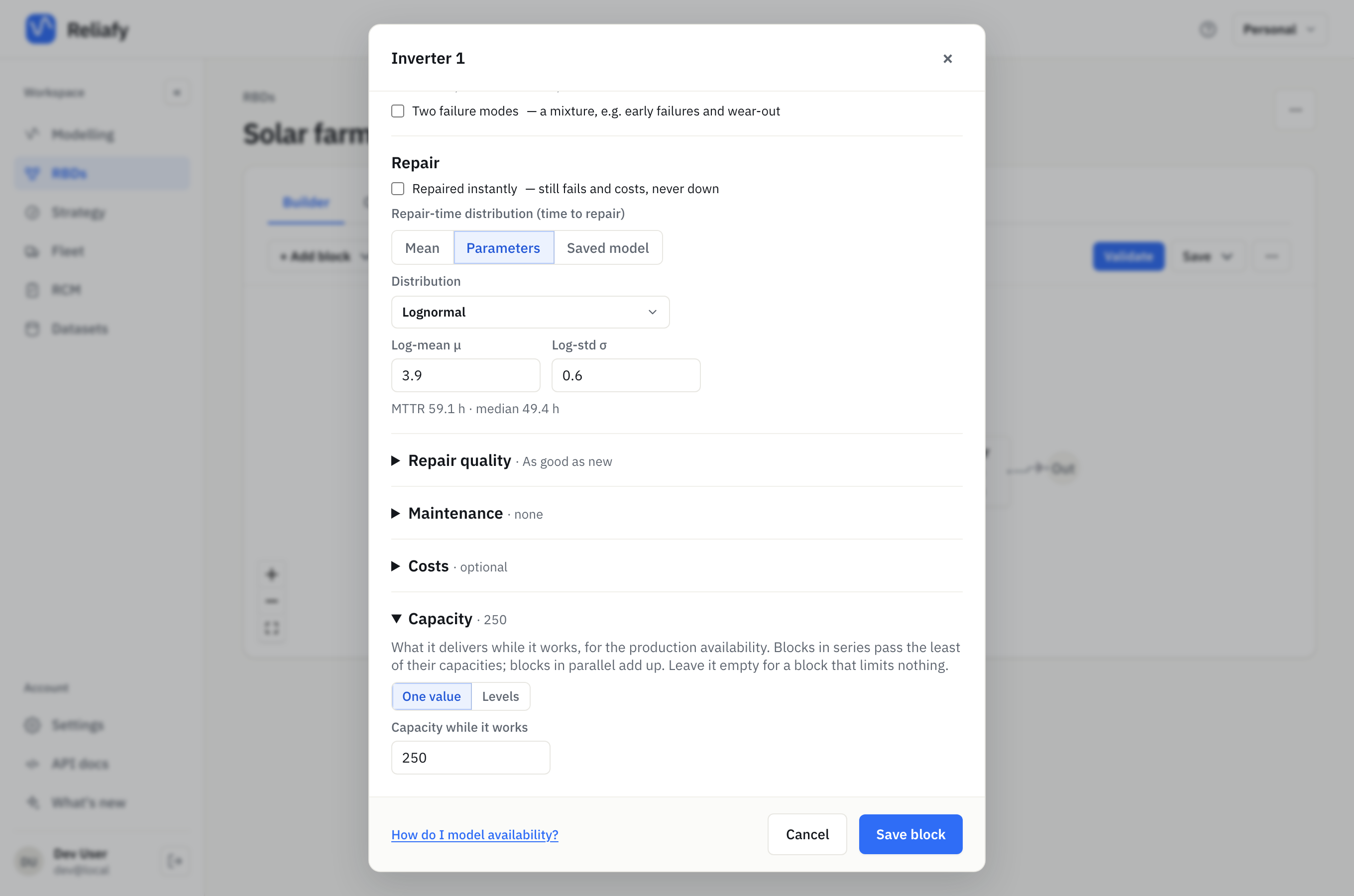Expand the Costs optional section
Image resolution: width=1354 pixels, height=896 pixels.
[x=429, y=565]
